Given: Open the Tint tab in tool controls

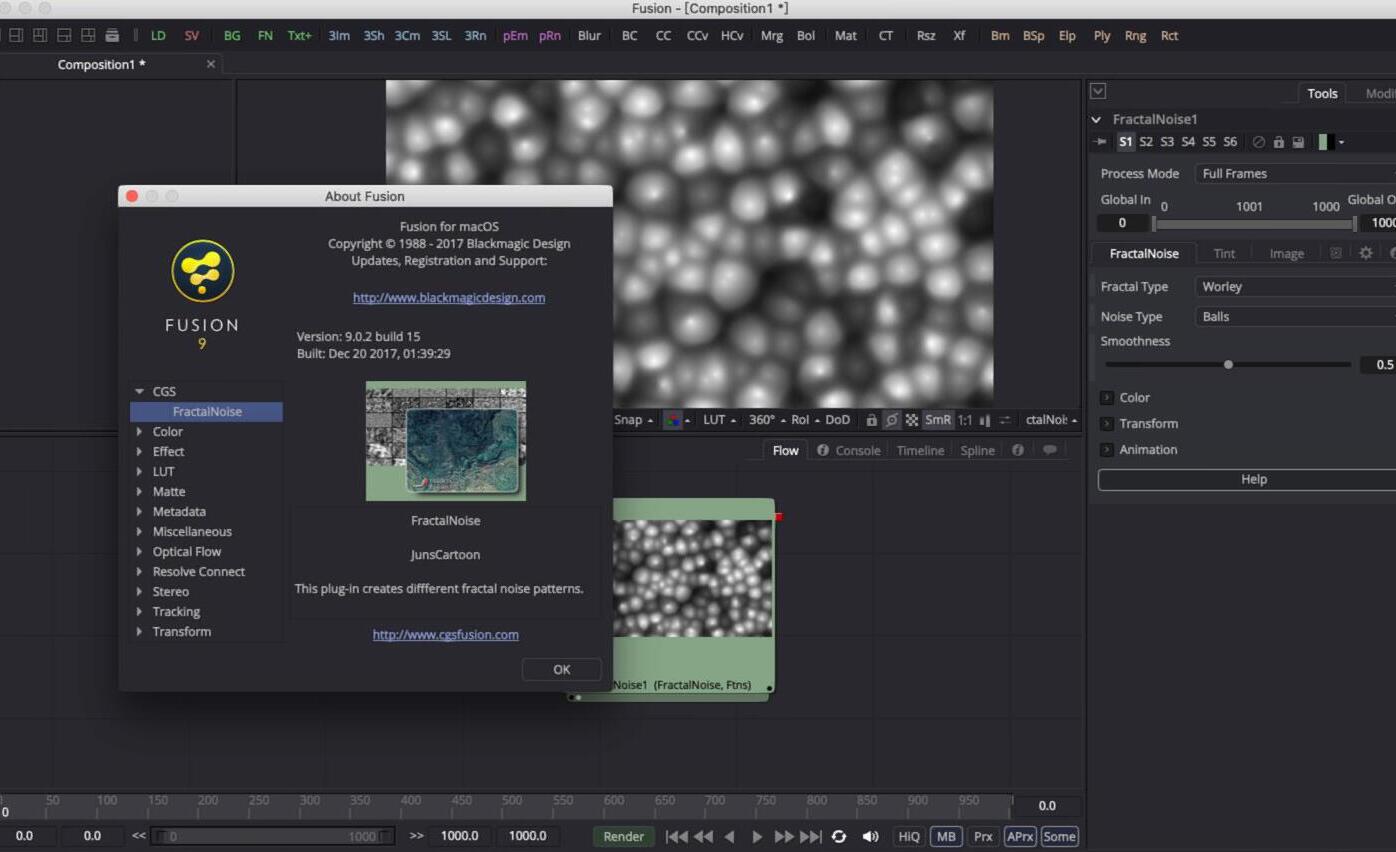Looking at the screenshot, I should pyautogui.click(x=1224, y=253).
